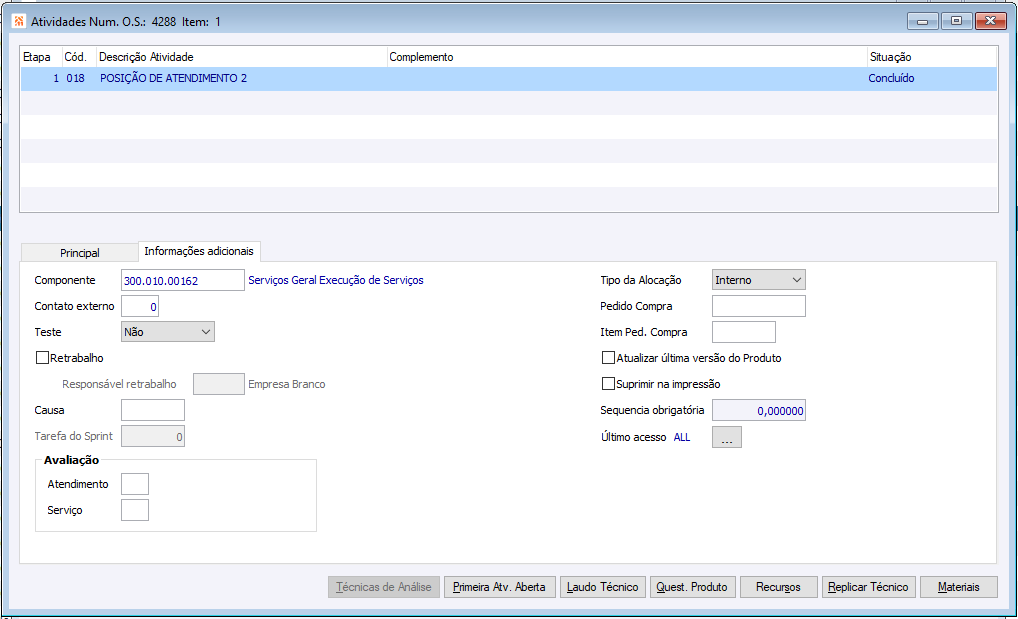
Task: Click the ellipsis button beside Último acesso
Action: point(726,437)
